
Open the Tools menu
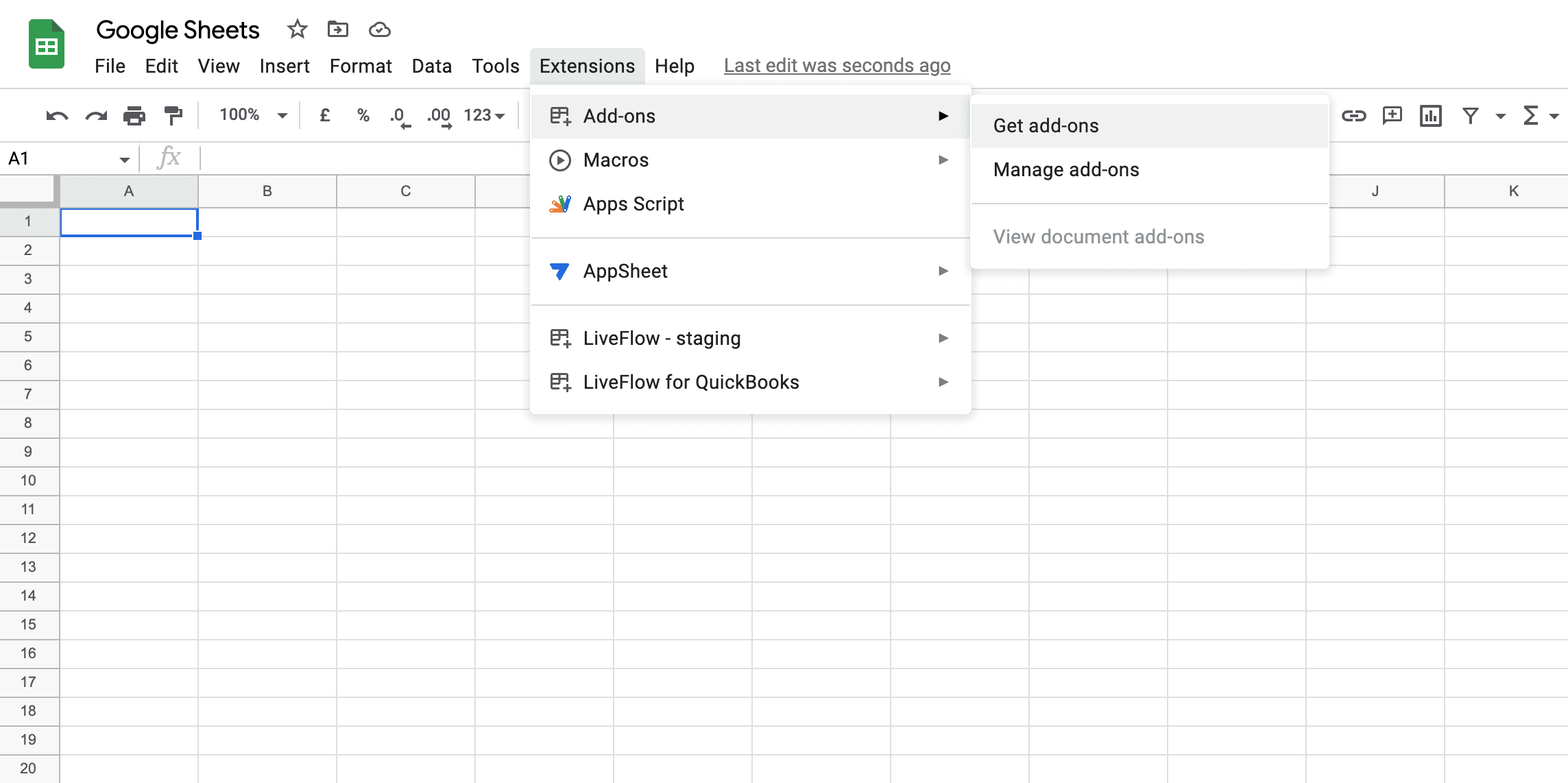point(496,66)
